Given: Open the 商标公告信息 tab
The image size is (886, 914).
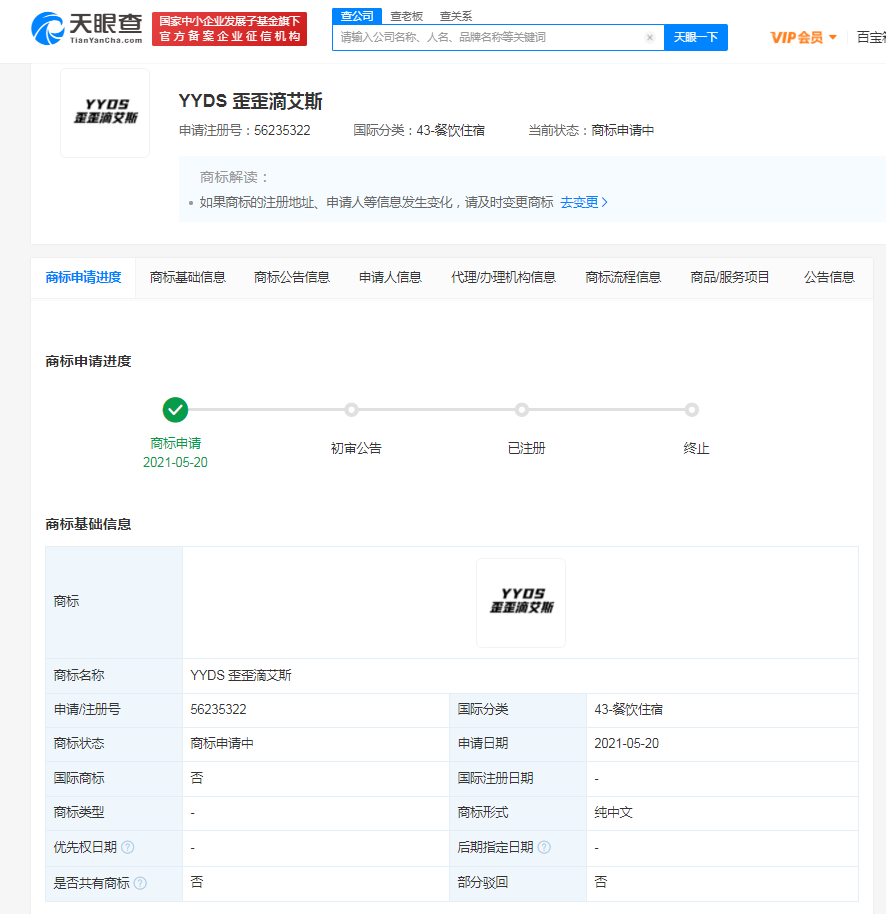Looking at the screenshot, I should tap(291, 278).
